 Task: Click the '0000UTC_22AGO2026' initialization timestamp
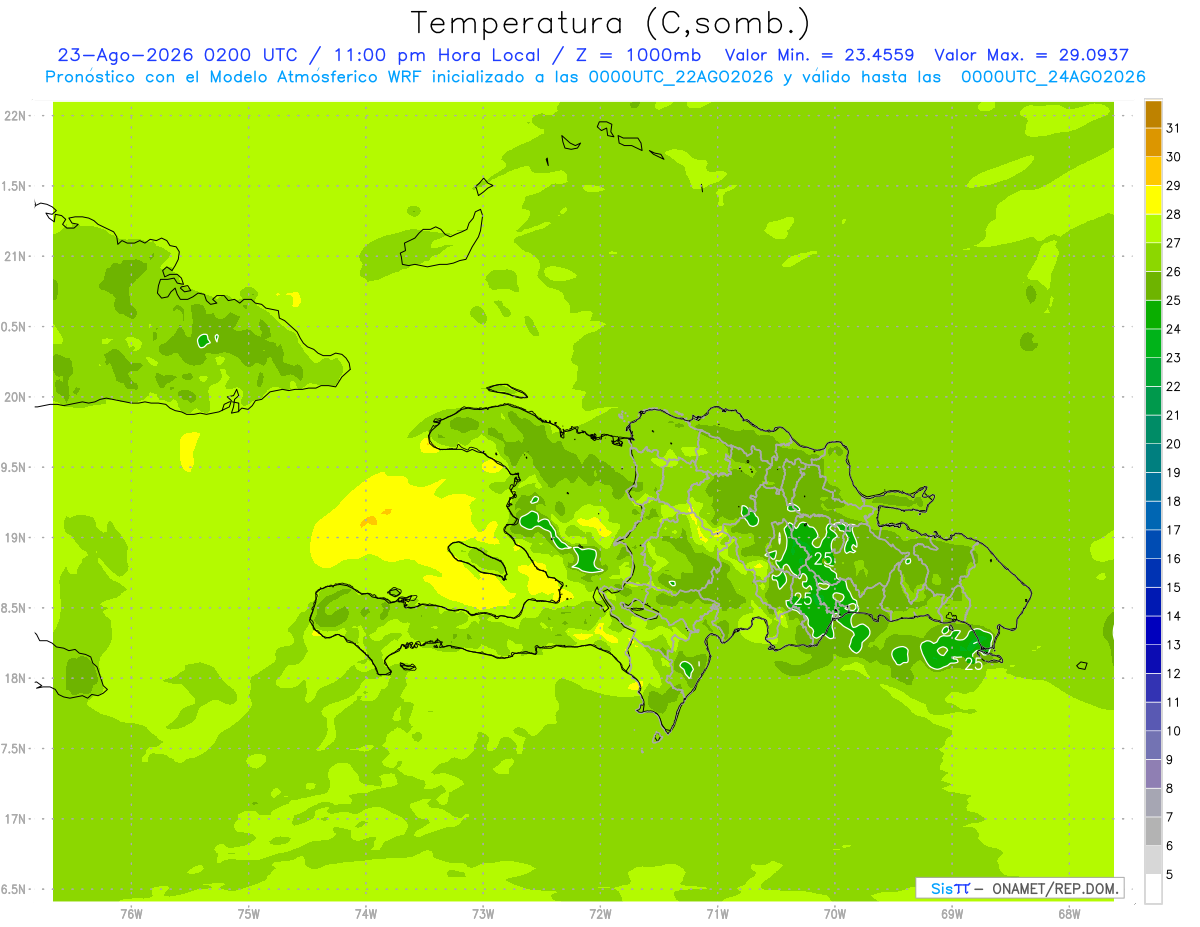[680, 77]
